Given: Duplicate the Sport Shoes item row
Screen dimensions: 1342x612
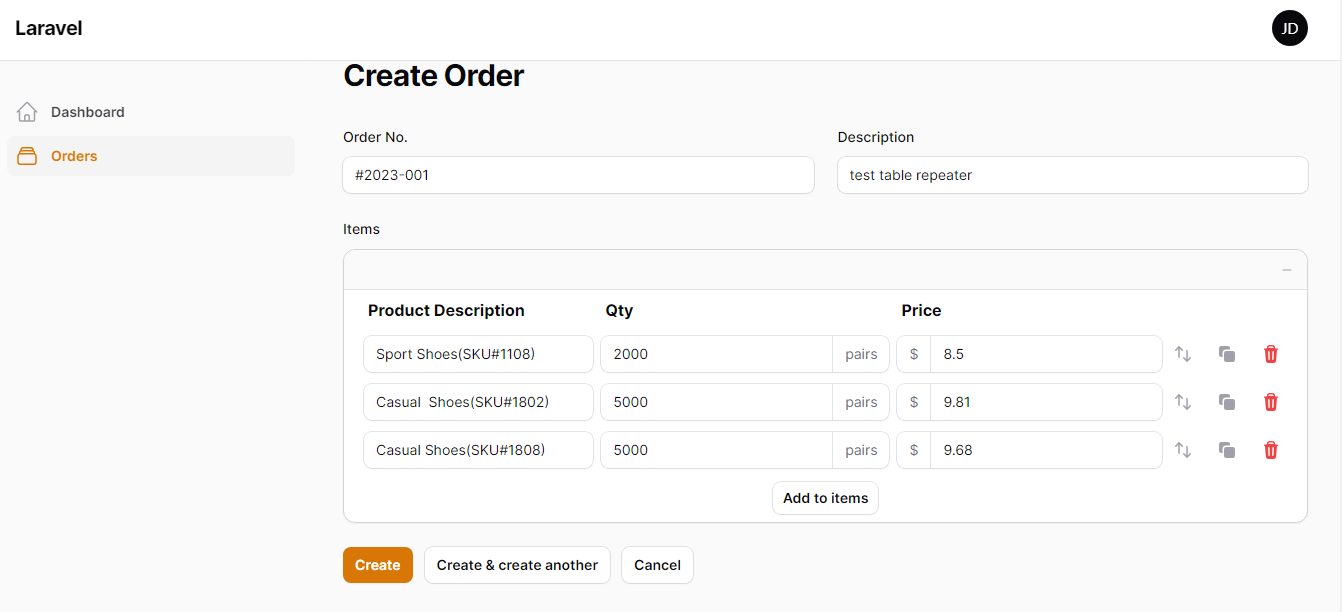Looking at the screenshot, I should coord(1227,354).
